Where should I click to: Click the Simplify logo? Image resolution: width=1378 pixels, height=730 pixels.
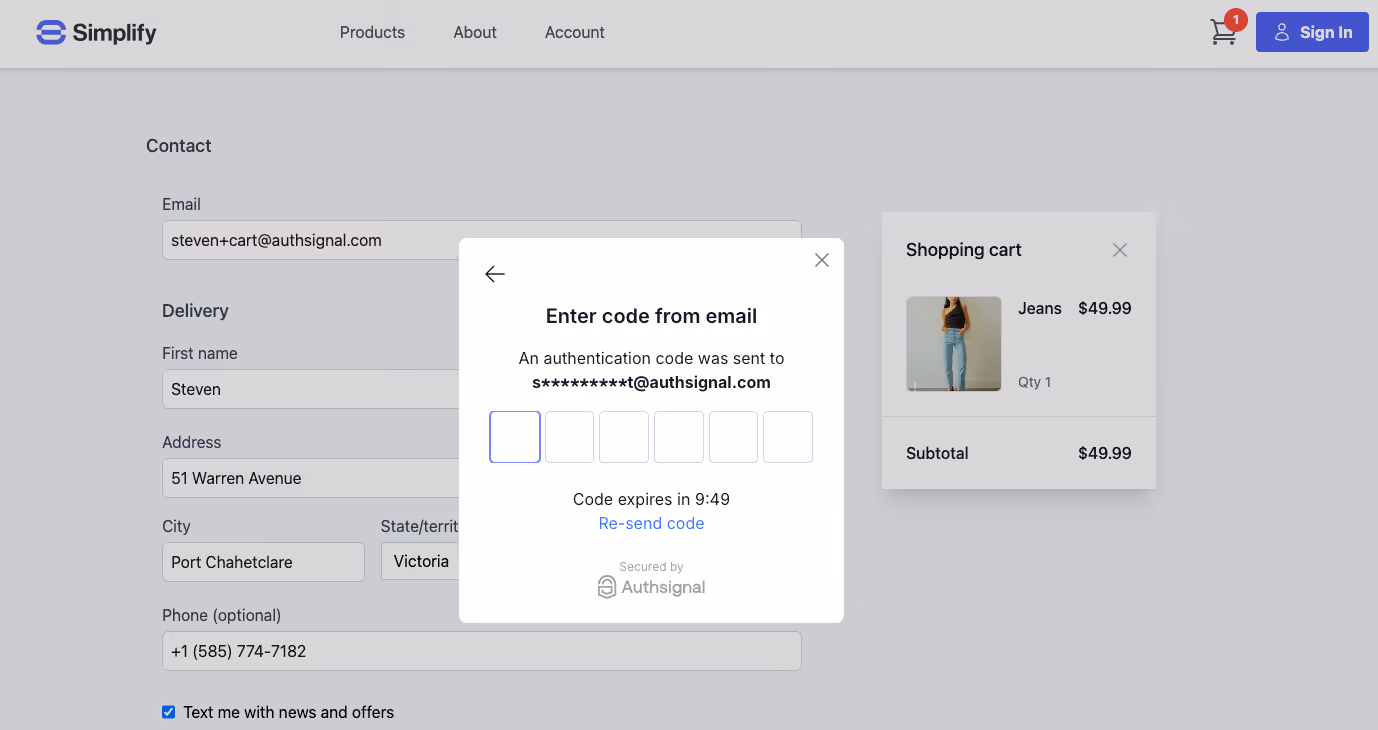tap(96, 33)
